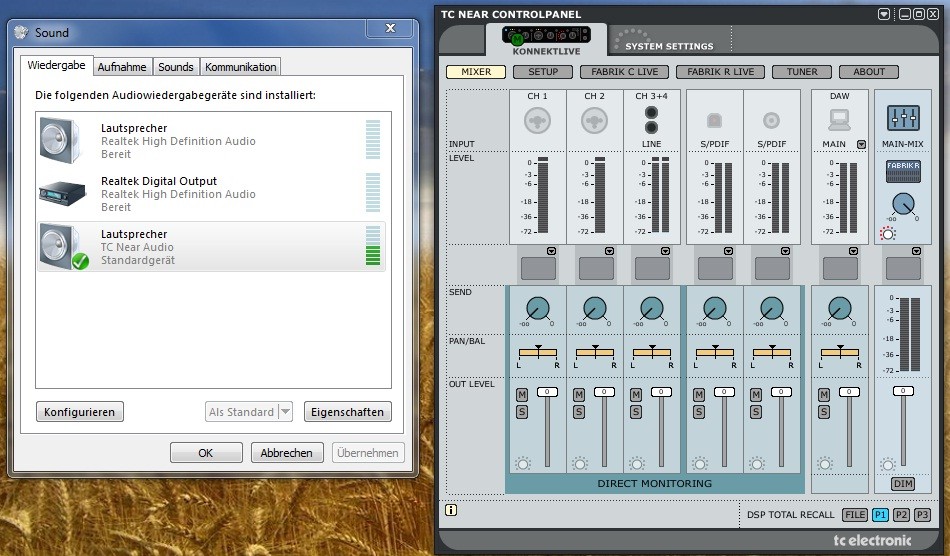950x556 pixels.
Task: Select TC Near Audio speaker icon
Action: (64, 247)
